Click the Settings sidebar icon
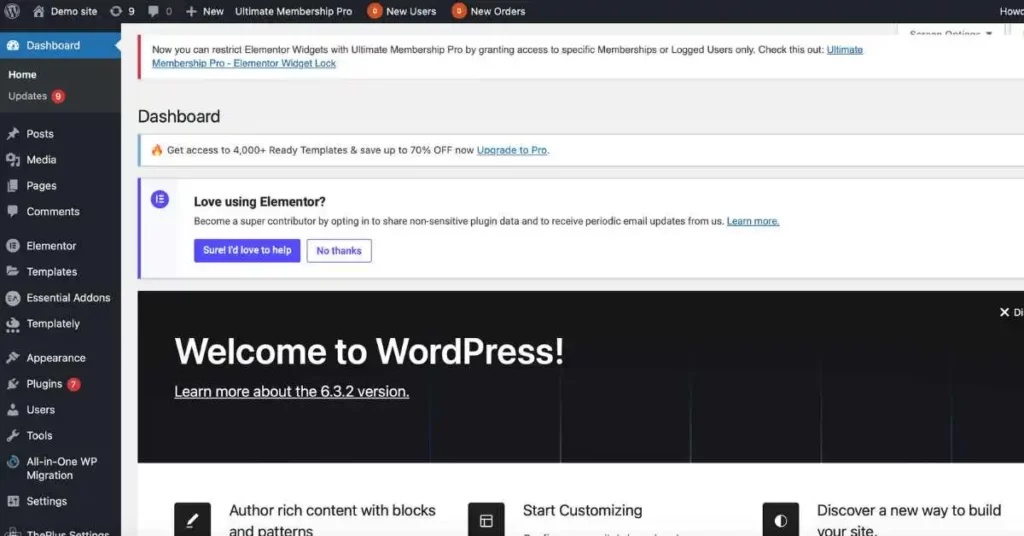 [13, 501]
